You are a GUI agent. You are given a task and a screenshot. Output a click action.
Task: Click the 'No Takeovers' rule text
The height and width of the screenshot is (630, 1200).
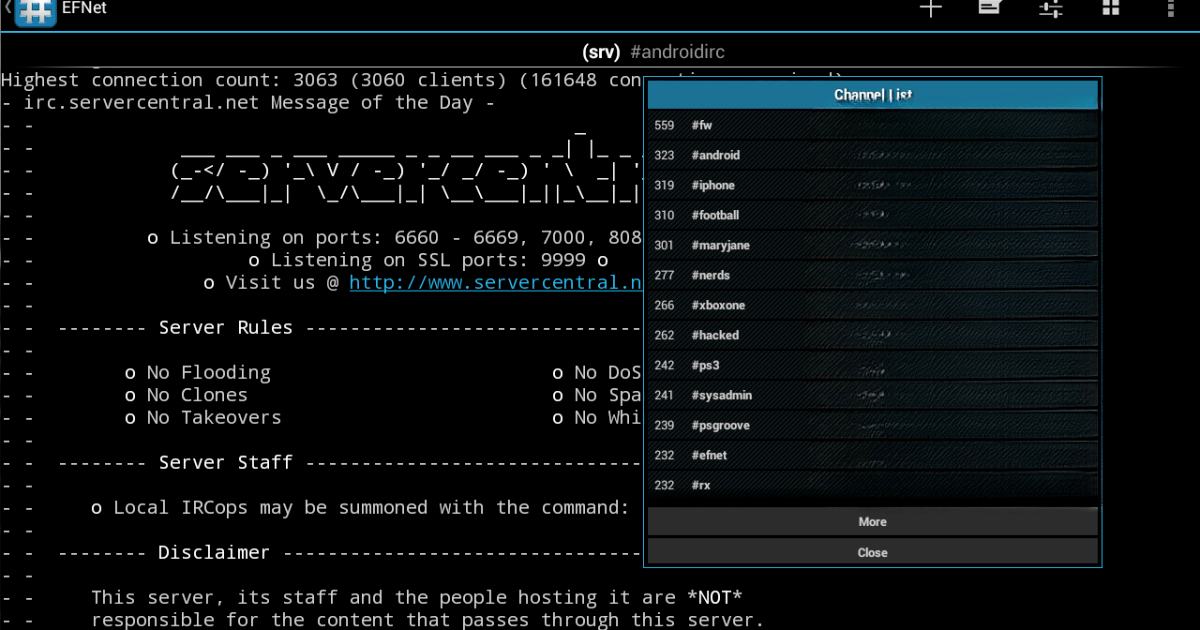(203, 417)
